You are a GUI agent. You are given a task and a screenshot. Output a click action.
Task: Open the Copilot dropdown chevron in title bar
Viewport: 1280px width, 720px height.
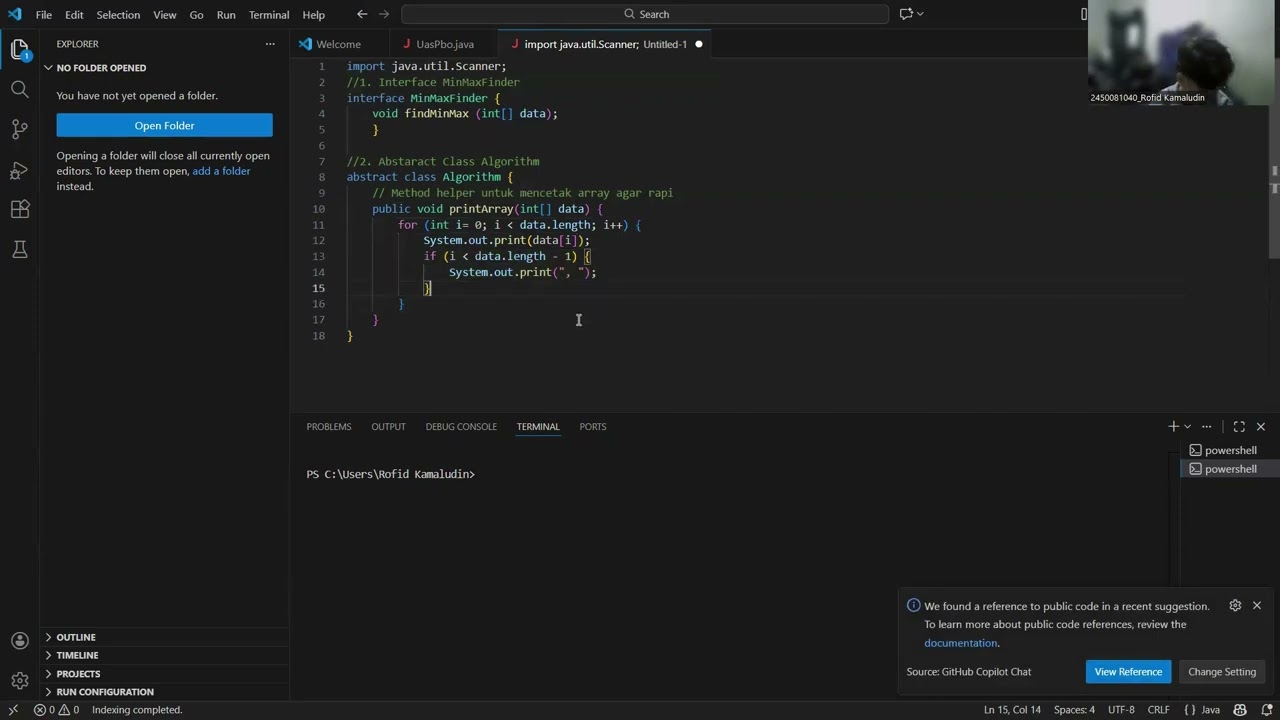[x=920, y=14]
